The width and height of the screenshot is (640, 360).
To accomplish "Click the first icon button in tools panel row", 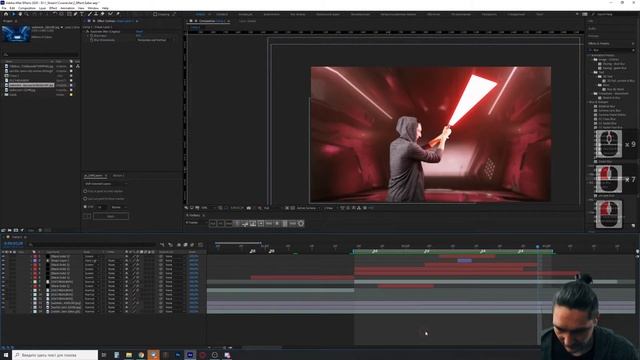I will (213, 224).
